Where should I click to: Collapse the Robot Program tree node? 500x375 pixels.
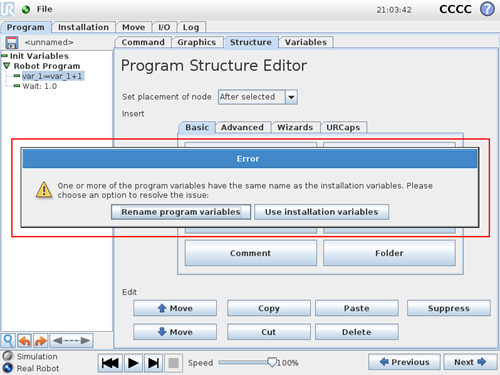(x=7, y=66)
